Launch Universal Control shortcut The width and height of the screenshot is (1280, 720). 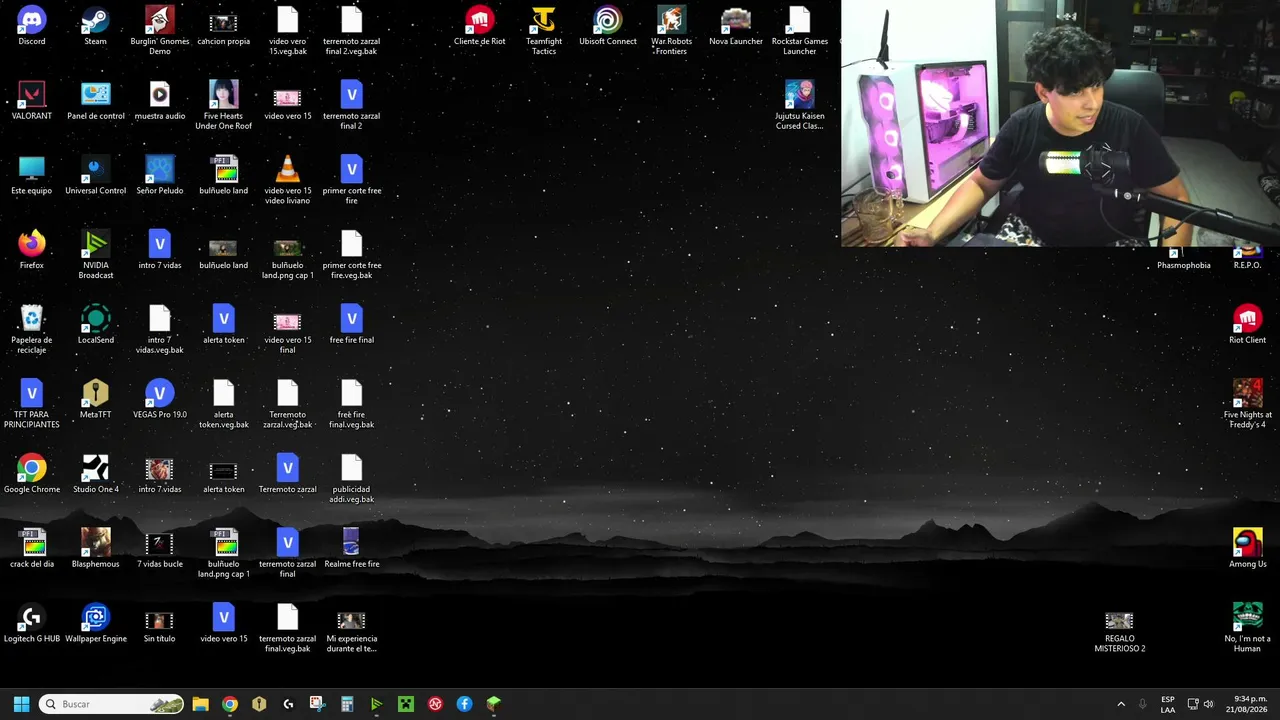[x=95, y=176]
